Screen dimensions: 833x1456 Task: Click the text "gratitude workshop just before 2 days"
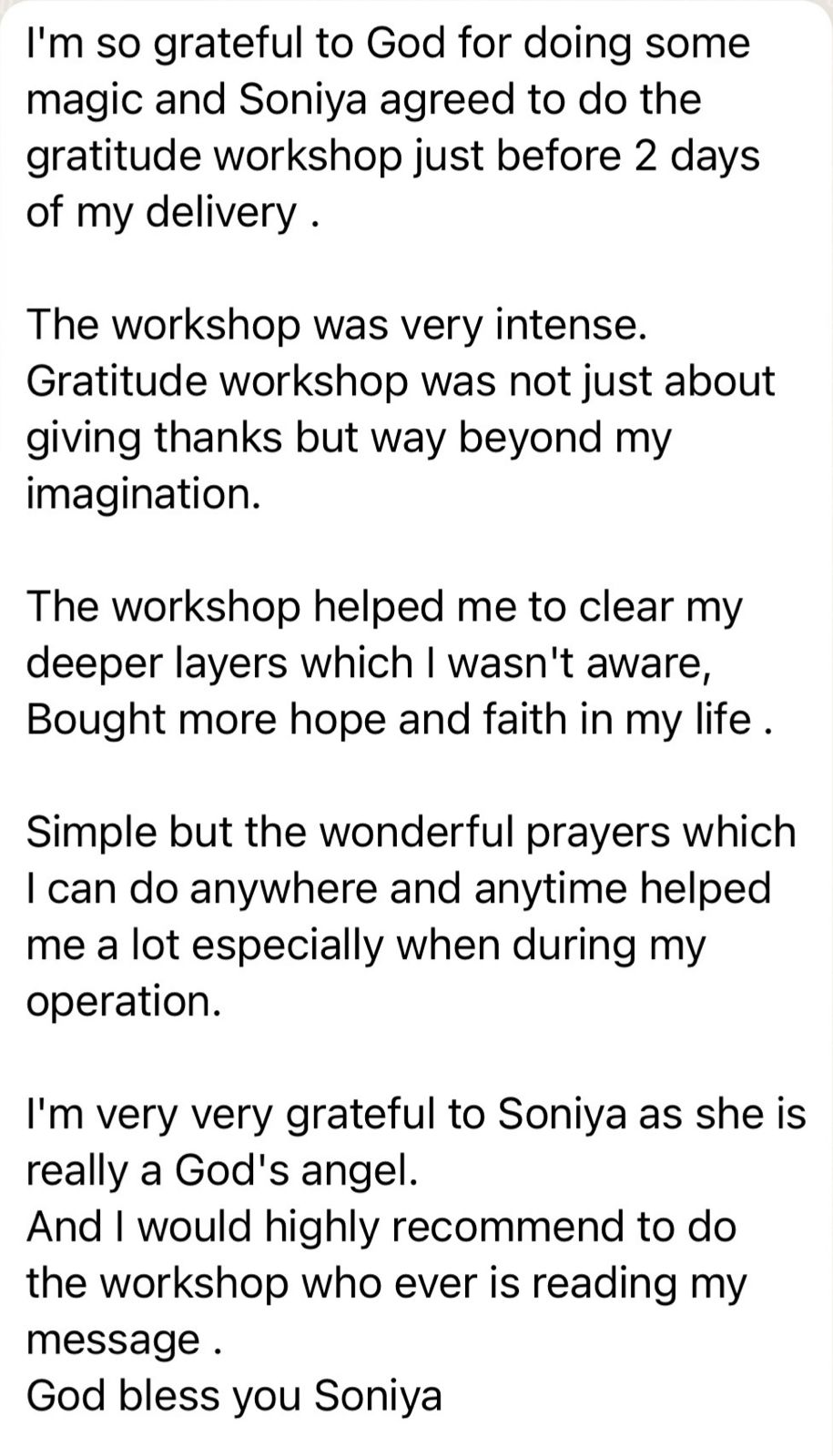tap(392, 157)
